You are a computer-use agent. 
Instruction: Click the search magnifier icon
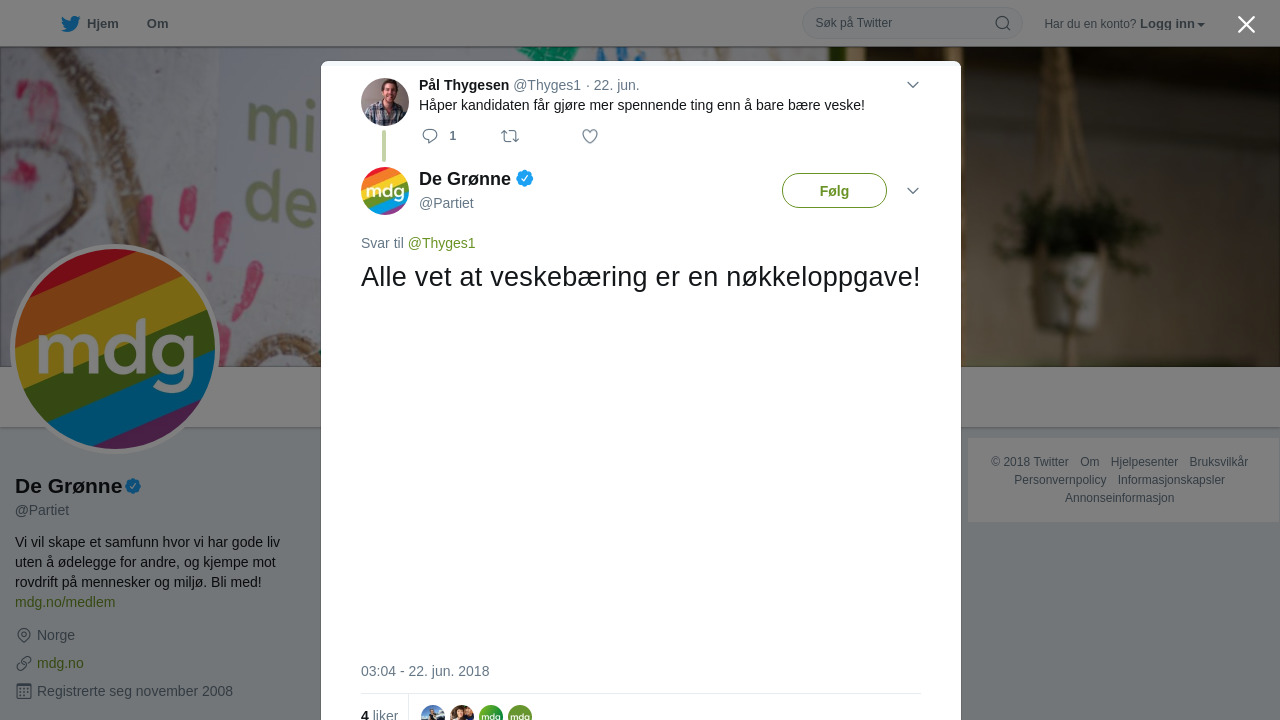1002,23
